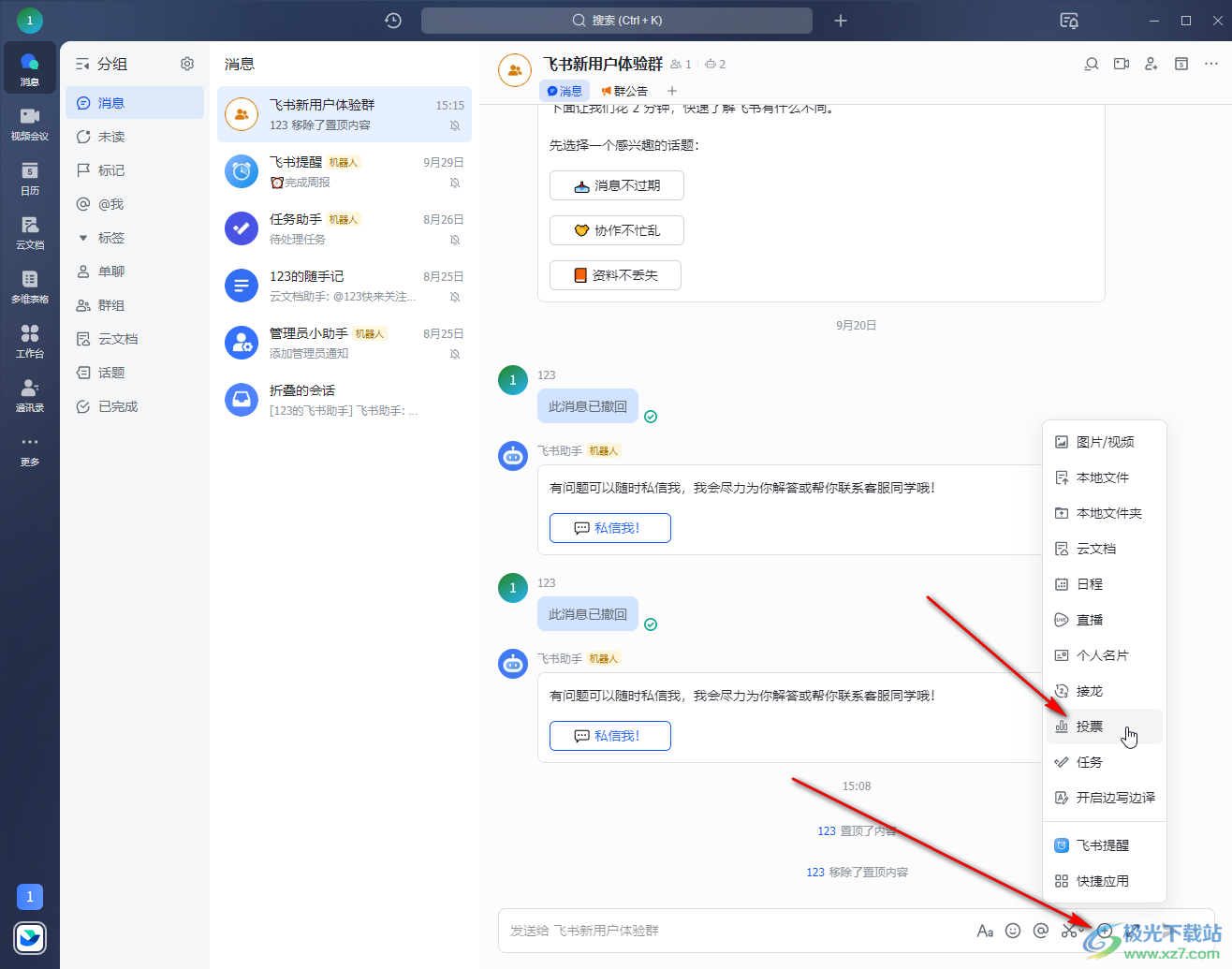Open the 任务助手 conversation
The image size is (1232, 969).
345,228
